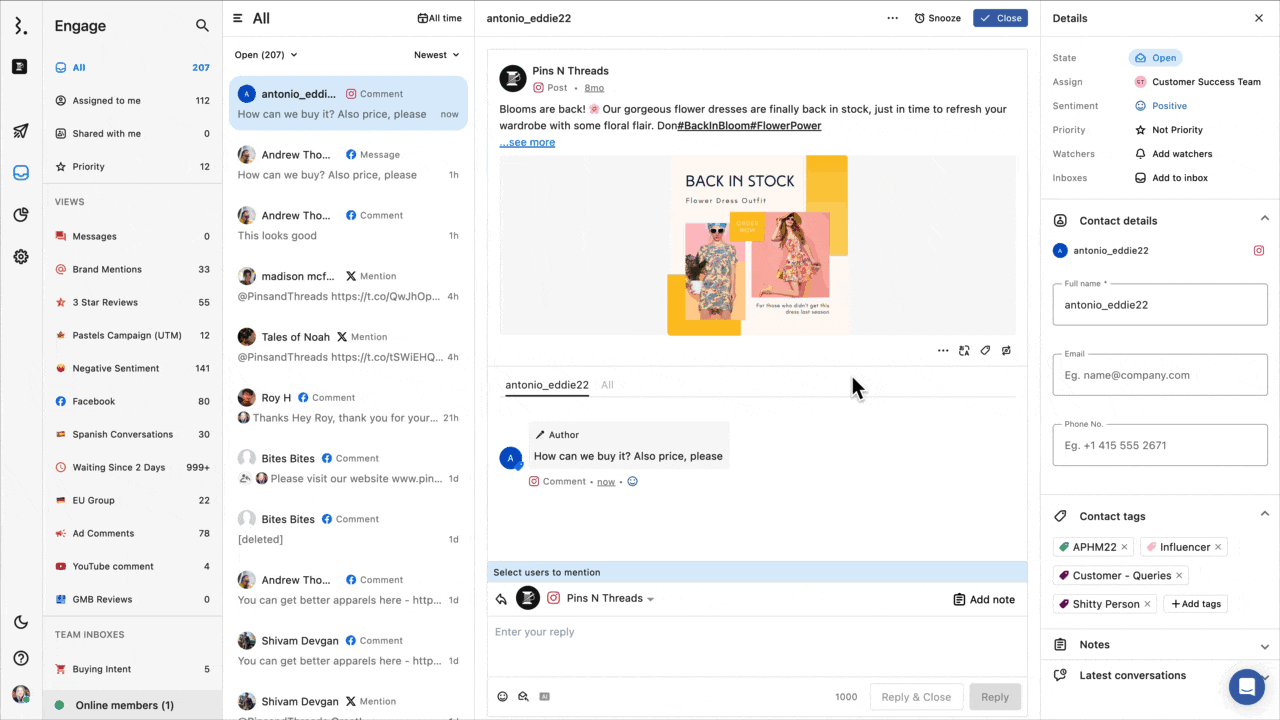Viewport: 1280px width, 720px height.
Task: Click the tag icon below the post
Action: 985,351
